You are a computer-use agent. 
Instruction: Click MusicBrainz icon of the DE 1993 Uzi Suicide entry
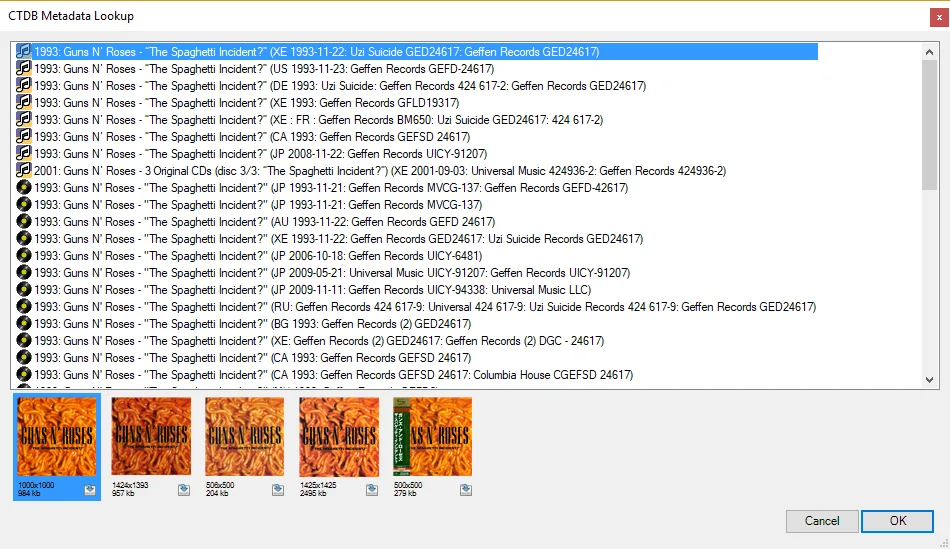(x=24, y=85)
